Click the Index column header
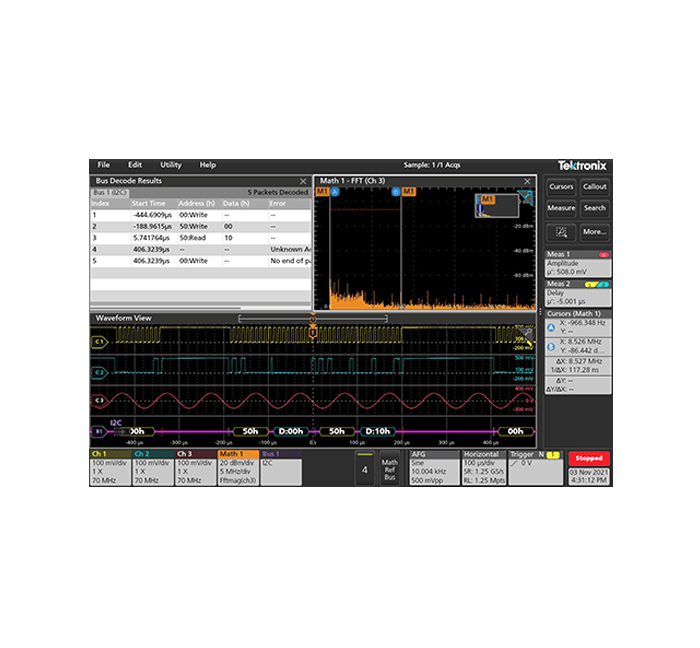Viewport: 700px width, 648px height. click(110, 204)
